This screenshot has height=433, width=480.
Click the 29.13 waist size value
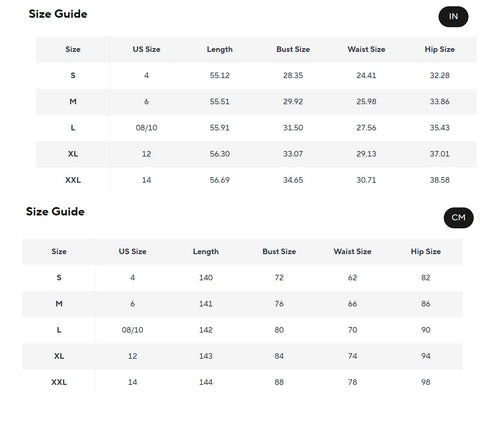coord(366,154)
